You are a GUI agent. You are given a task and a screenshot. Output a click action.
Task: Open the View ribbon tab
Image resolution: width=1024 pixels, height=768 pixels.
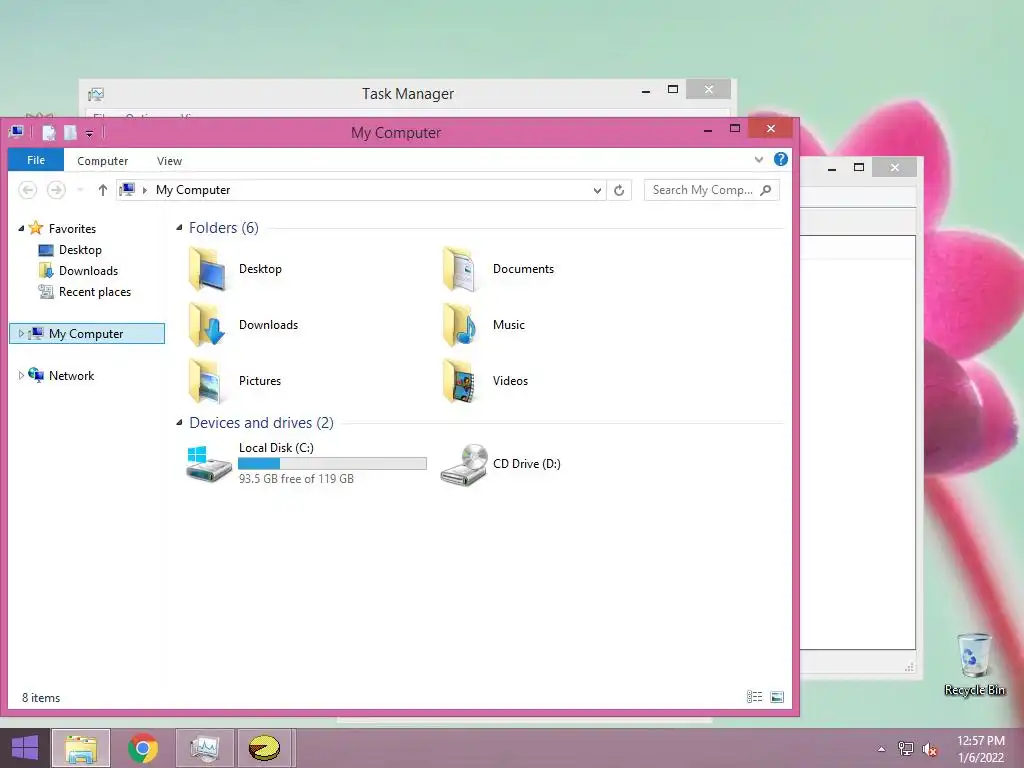click(x=169, y=161)
